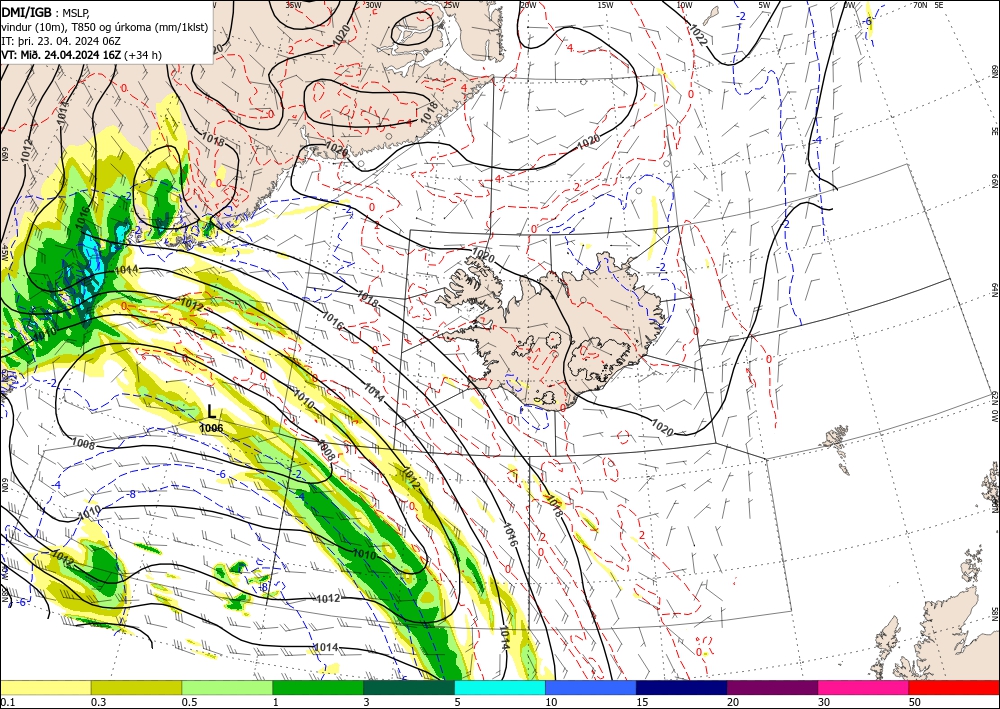Image resolution: width=1000 pixels, height=709 pixels.
Task: Click the navy 15–20 mm legend swatch
Action: (682, 687)
